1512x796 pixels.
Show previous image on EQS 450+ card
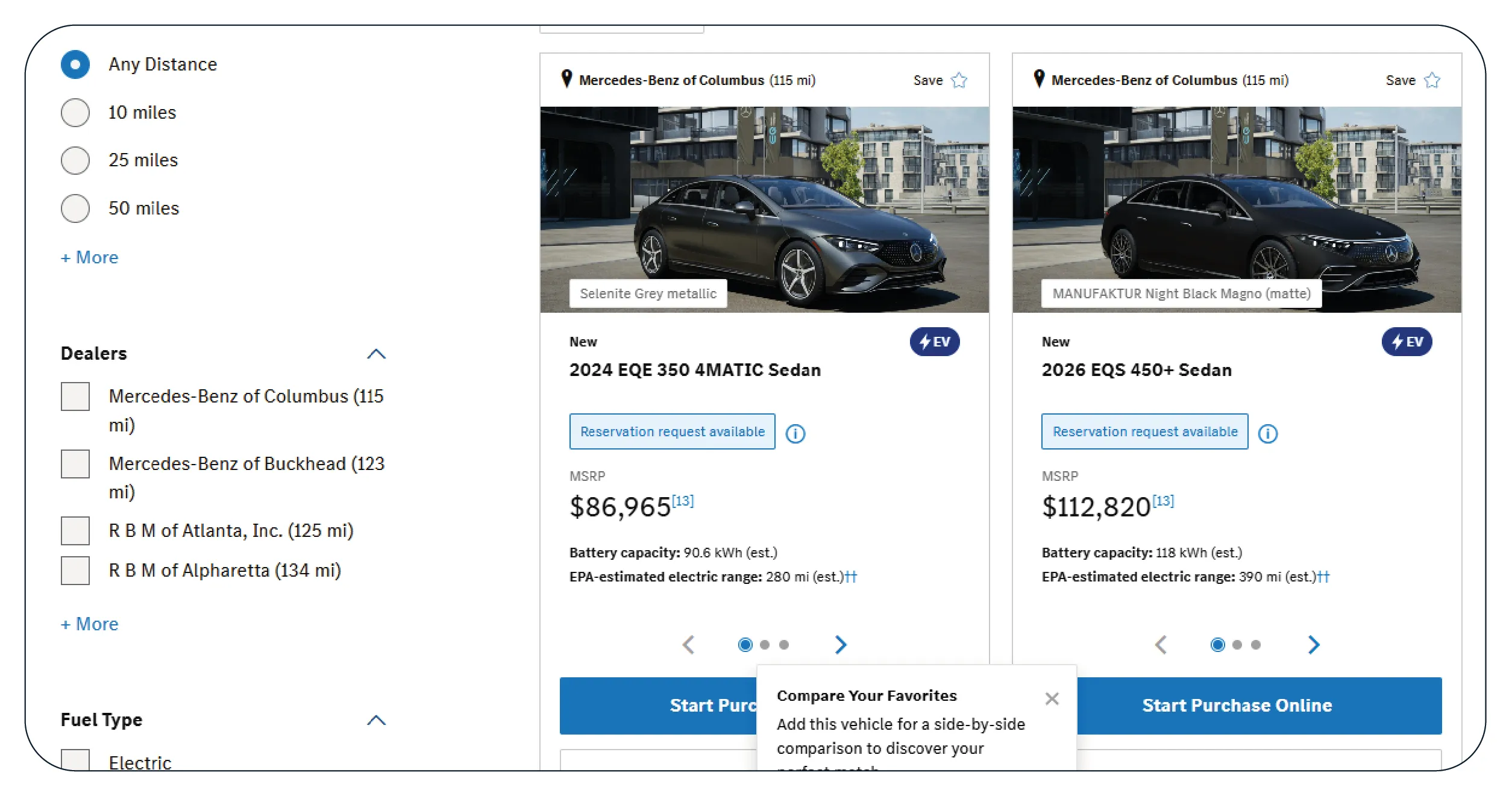click(x=1161, y=645)
